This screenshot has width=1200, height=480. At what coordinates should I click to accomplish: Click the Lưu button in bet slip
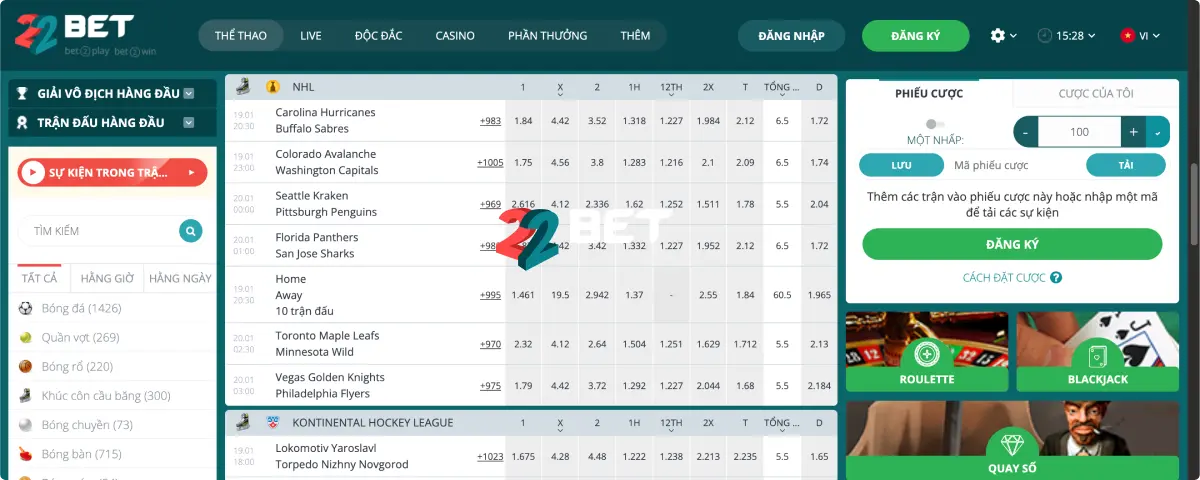click(901, 165)
